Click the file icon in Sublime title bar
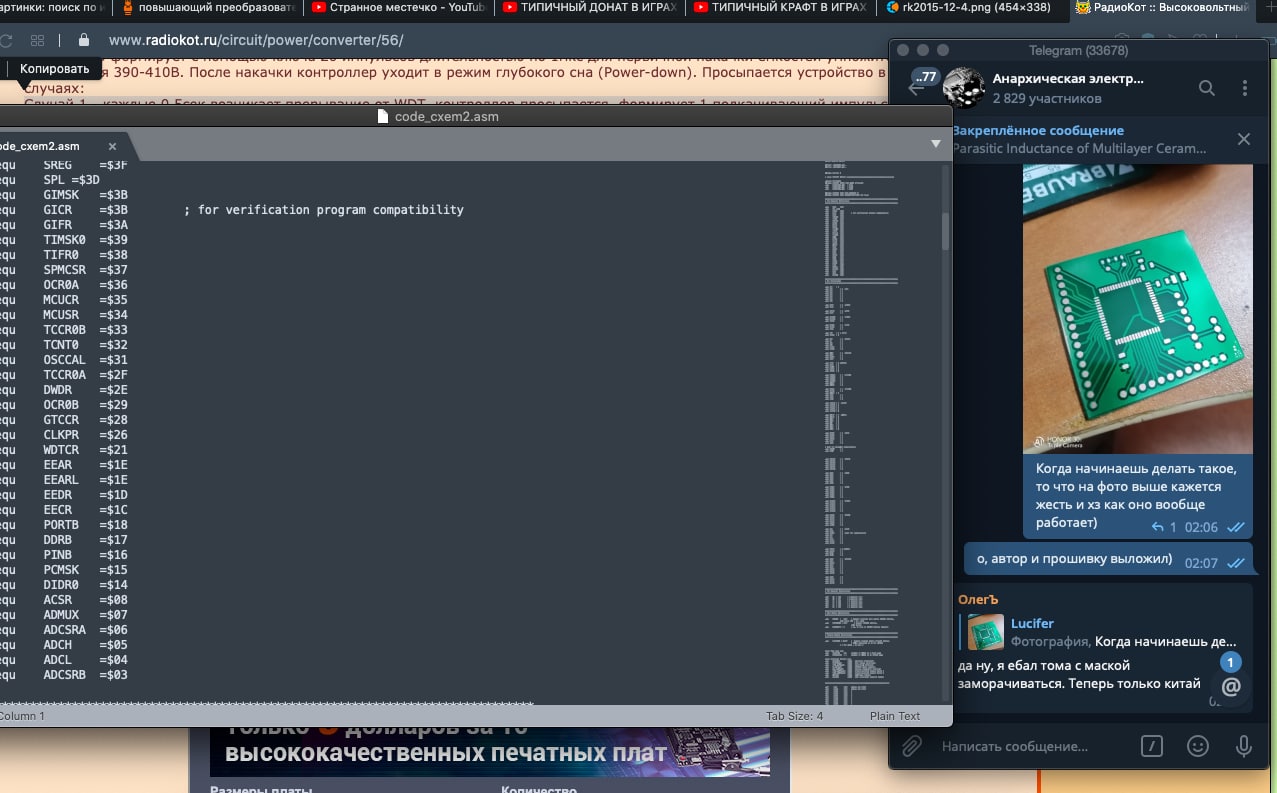Screen dimensions: 1277x793 coord(382,116)
